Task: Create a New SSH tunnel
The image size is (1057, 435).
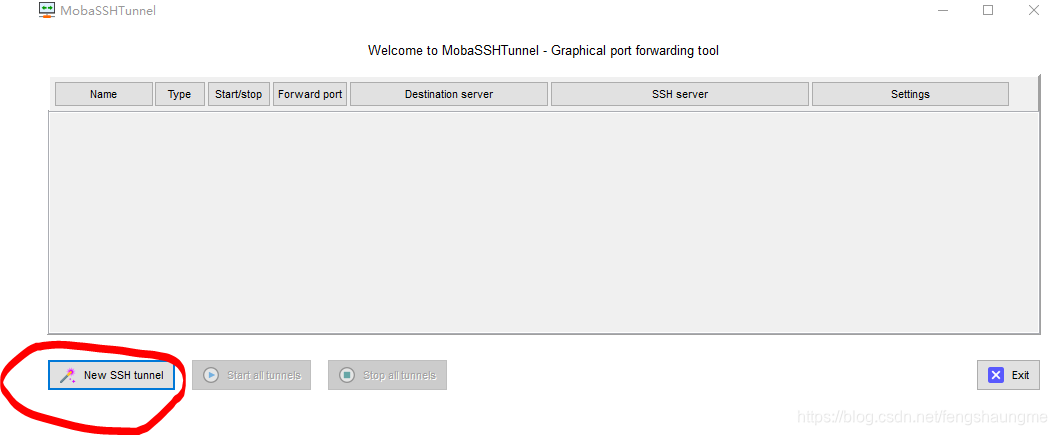Action: pos(112,375)
